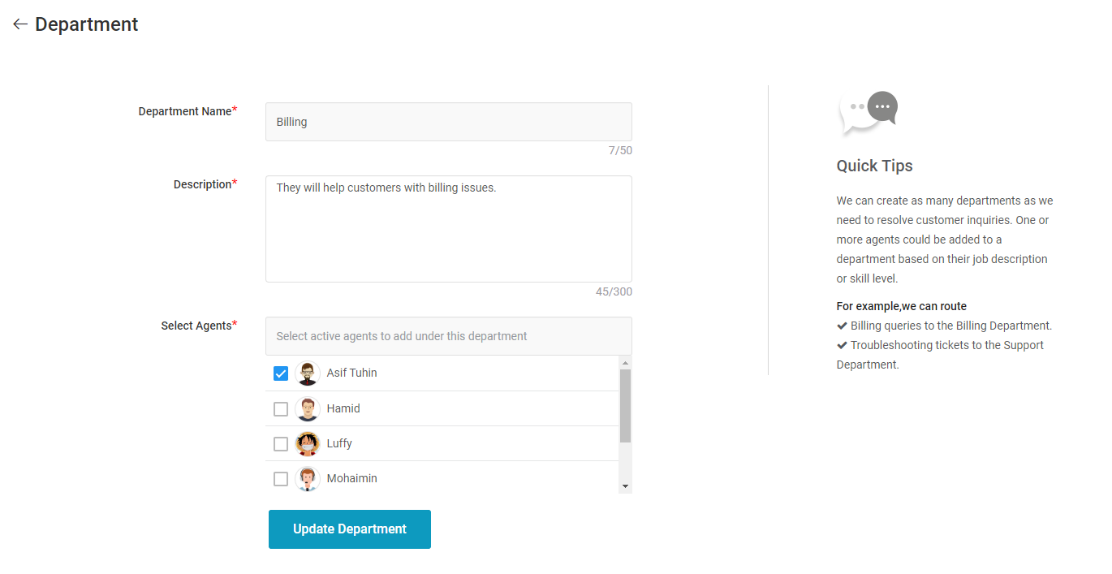Click the Quick Tips chat bubbles icon

[x=868, y=112]
